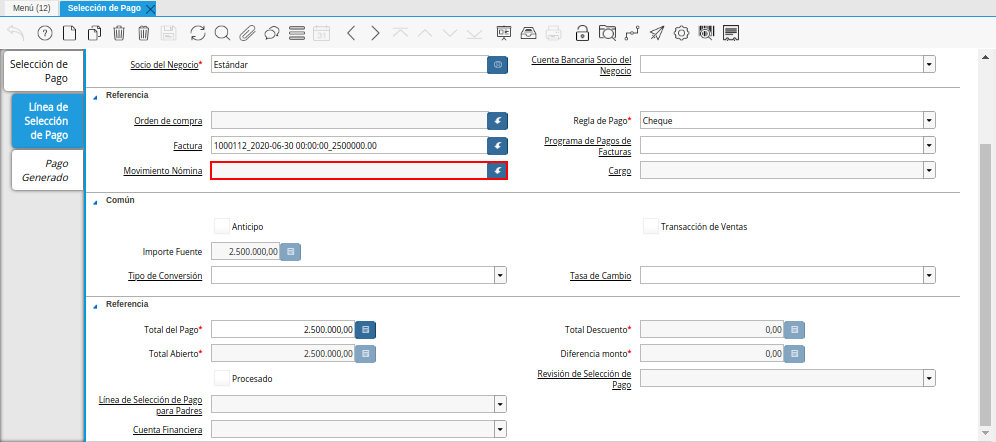Click the padlock icon in toolbar
The width and height of the screenshot is (996, 442).
click(x=582, y=33)
